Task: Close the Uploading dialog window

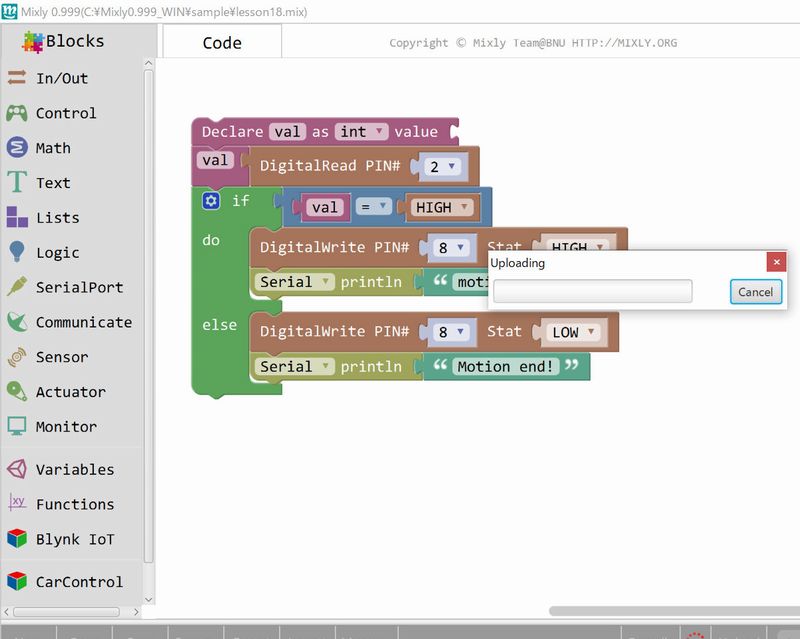Action: (x=776, y=262)
